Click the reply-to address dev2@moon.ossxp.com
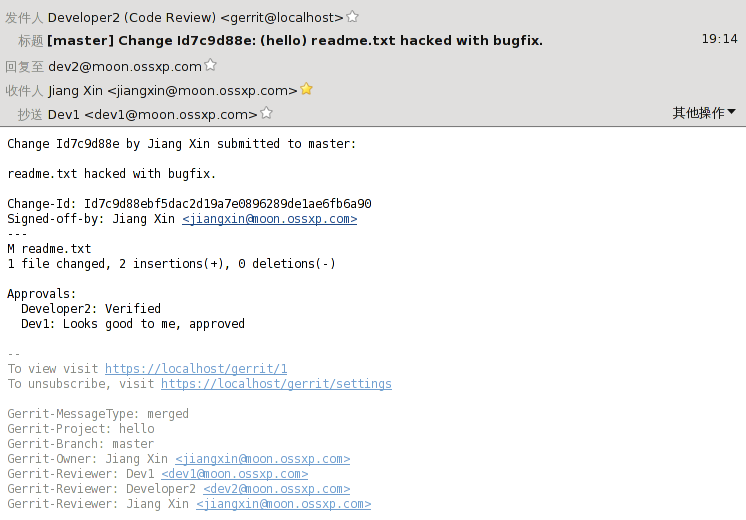 [125, 66]
